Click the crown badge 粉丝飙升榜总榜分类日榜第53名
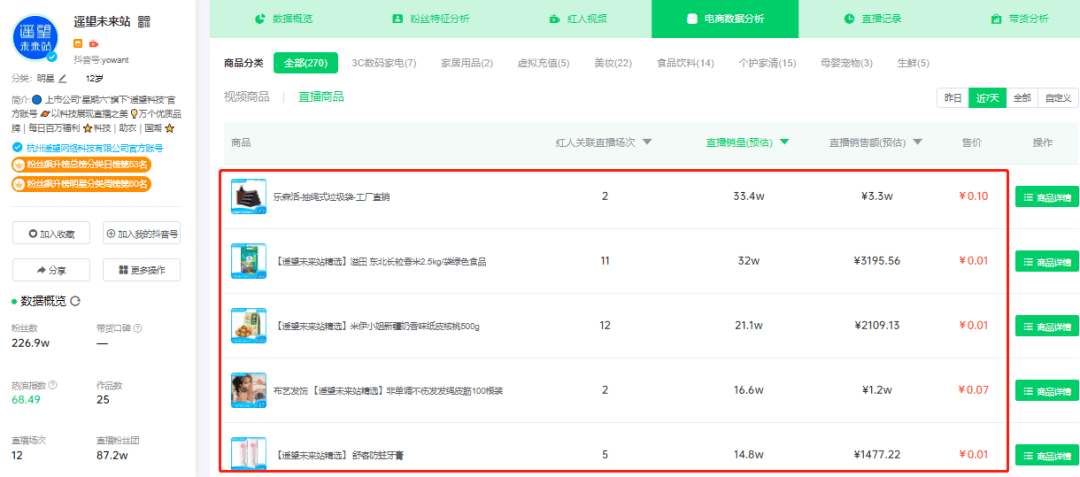Screen dimensions: 1080x477 point(81,165)
